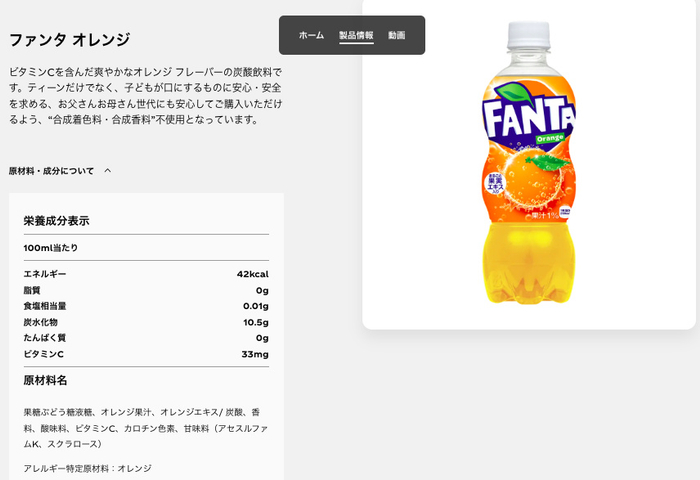
Task: Click the 炭水化物 row label
Action: [40, 322]
